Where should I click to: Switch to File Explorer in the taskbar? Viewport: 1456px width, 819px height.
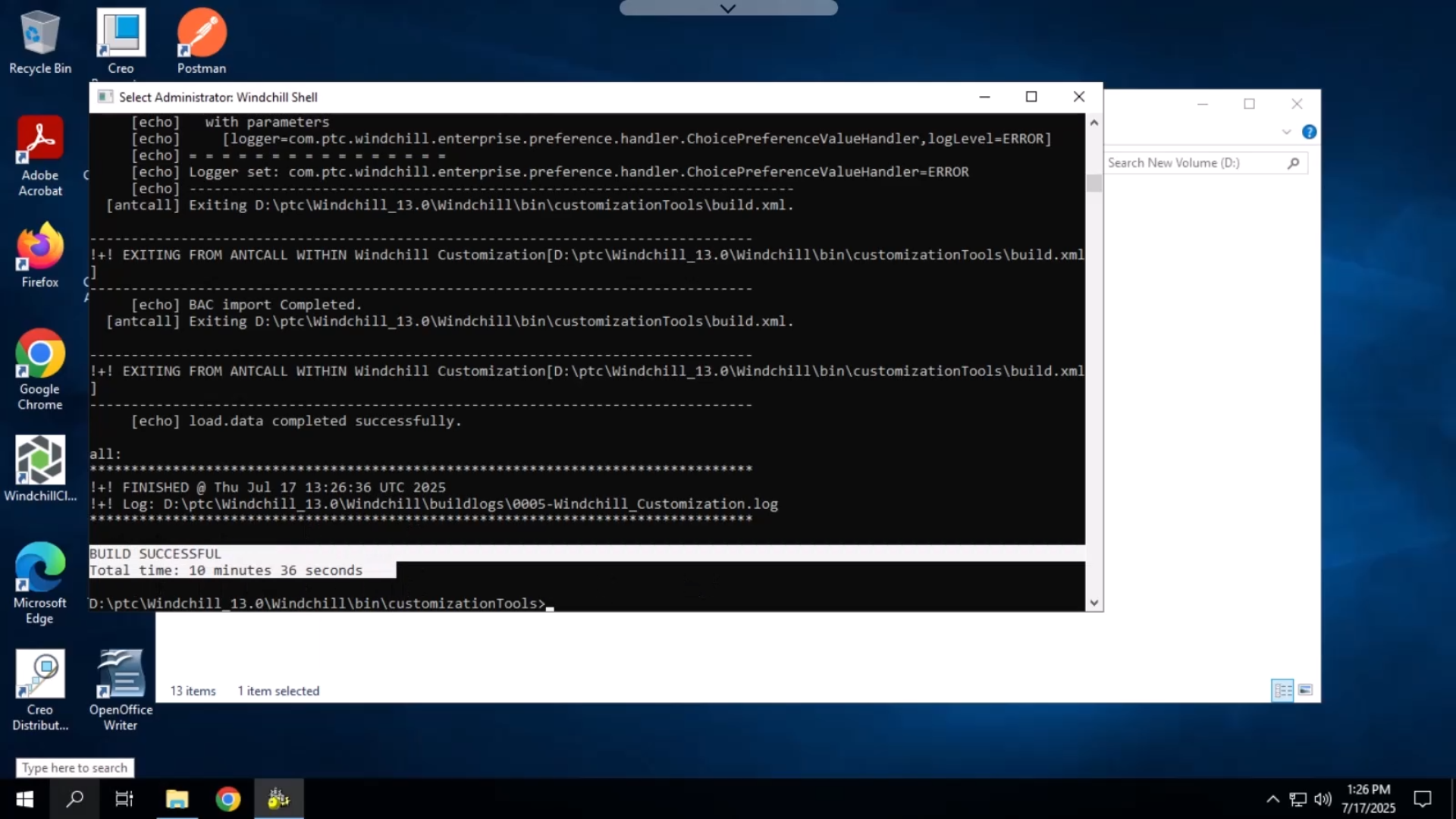[177, 799]
